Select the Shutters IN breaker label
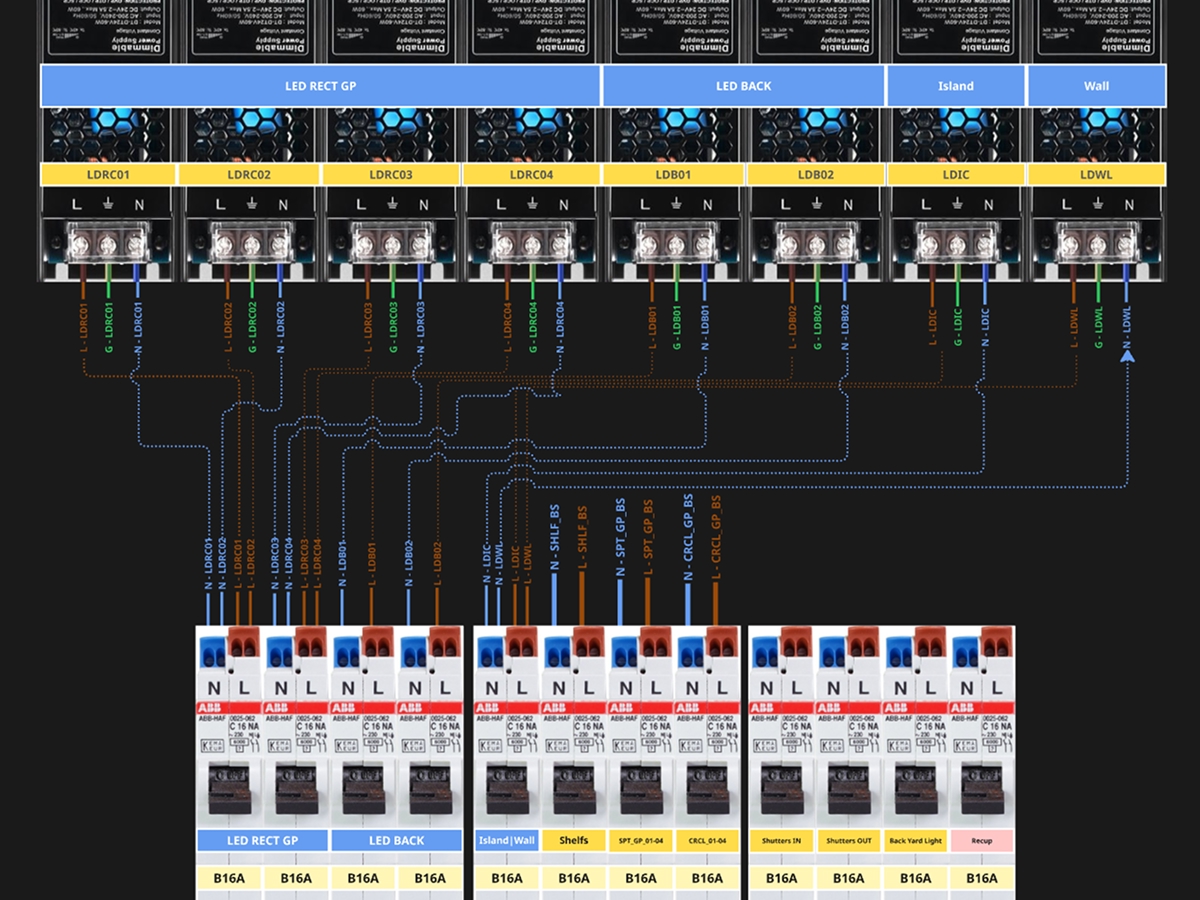This screenshot has width=1200, height=900. coord(782,841)
